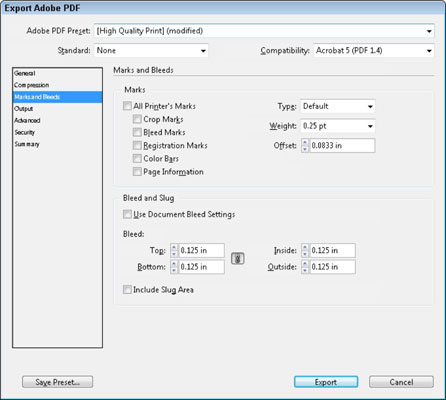Open the Adobe PDF Preset dropdown
The image size is (446, 400).
pyautogui.click(x=264, y=31)
